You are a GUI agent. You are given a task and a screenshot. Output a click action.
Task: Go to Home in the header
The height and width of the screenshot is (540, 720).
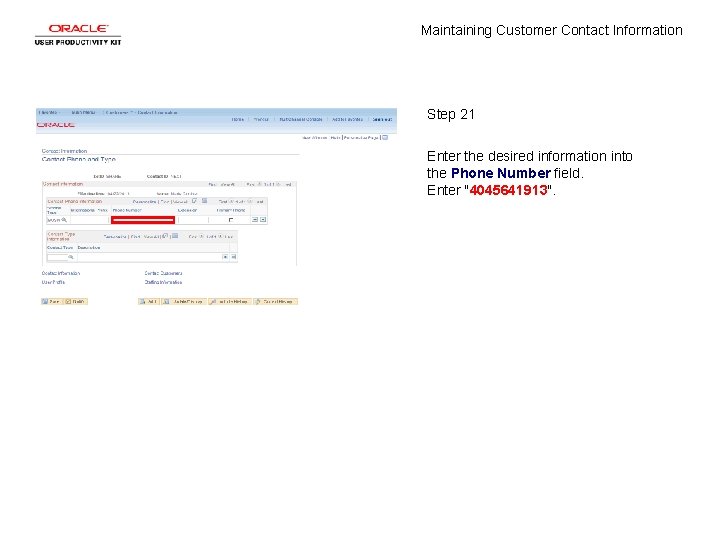tap(237, 119)
